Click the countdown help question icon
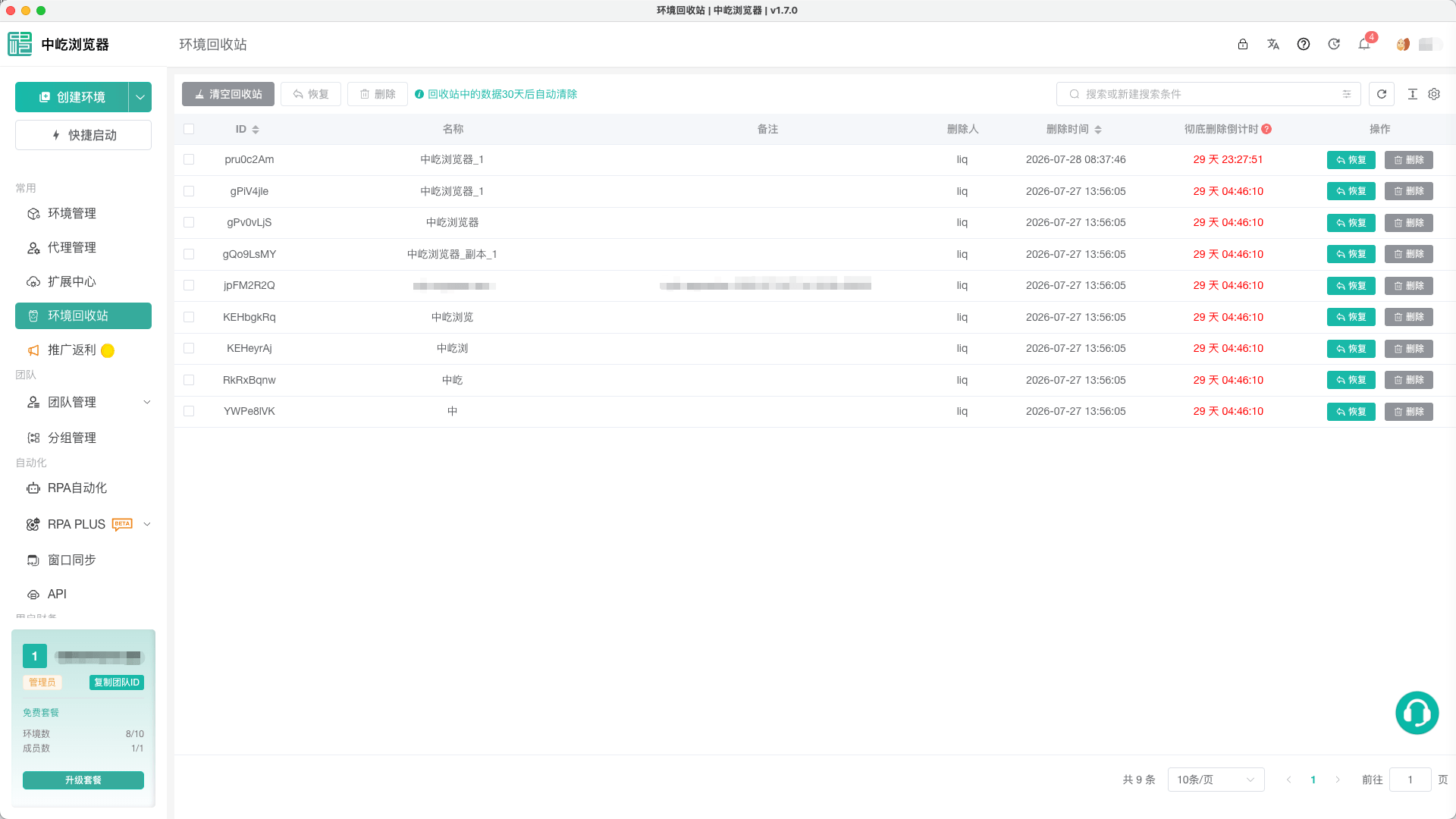This screenshot has width=1456, height=819. pyautogui.click(x=1266, y=129)
